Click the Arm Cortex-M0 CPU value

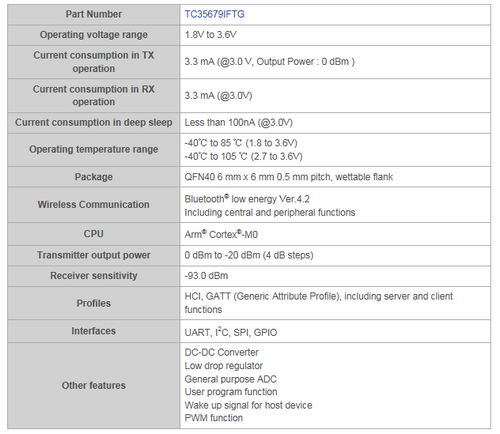tap(221, 234)
